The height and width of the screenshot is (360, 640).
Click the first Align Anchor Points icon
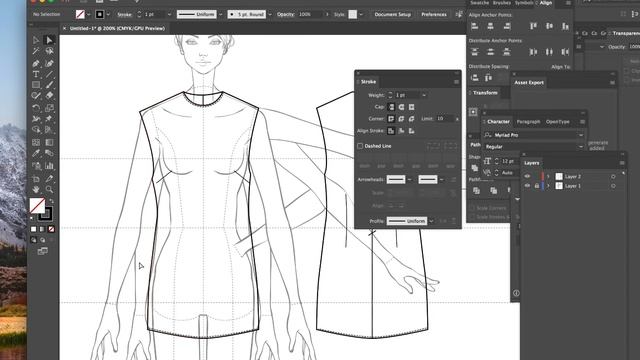(474, 26)
